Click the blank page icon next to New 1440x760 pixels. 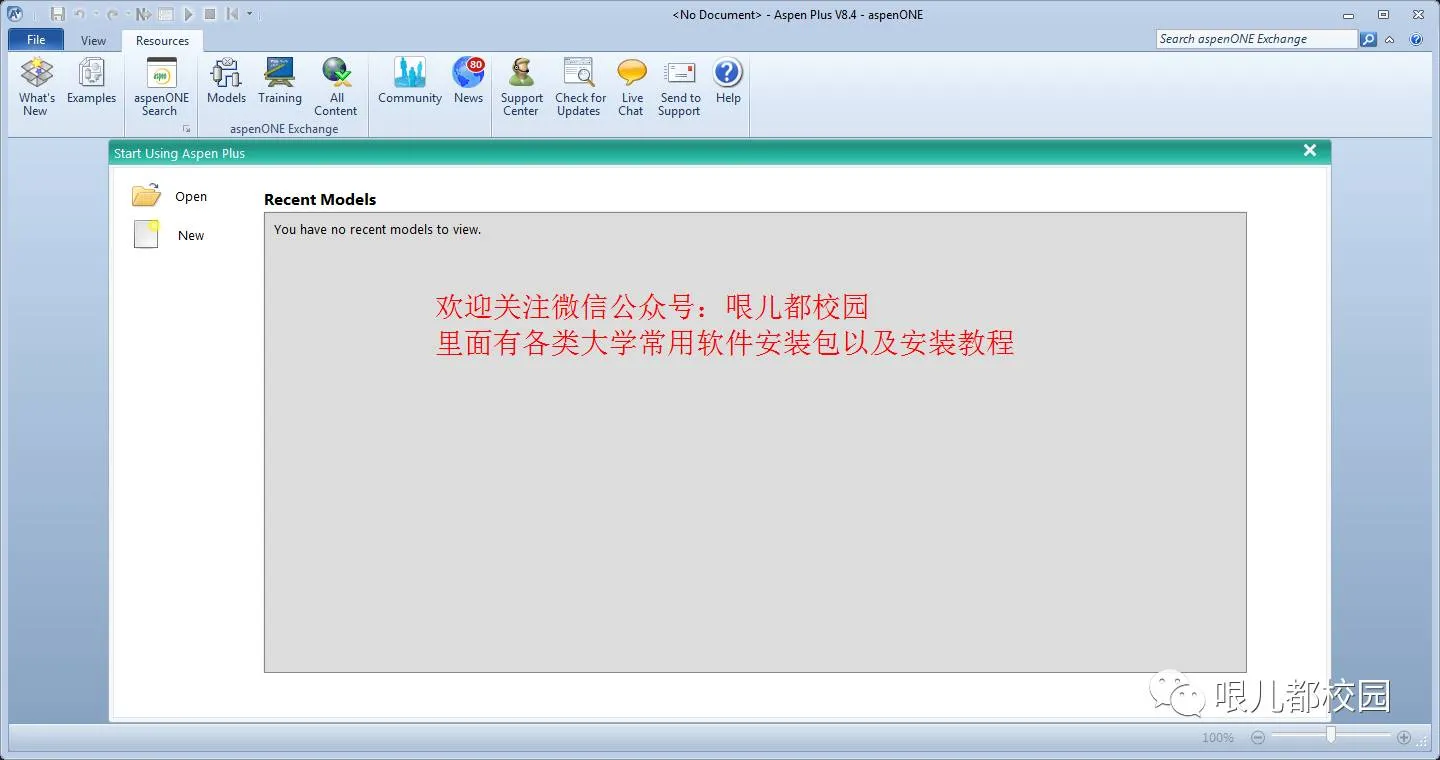(x=147, y=234)
